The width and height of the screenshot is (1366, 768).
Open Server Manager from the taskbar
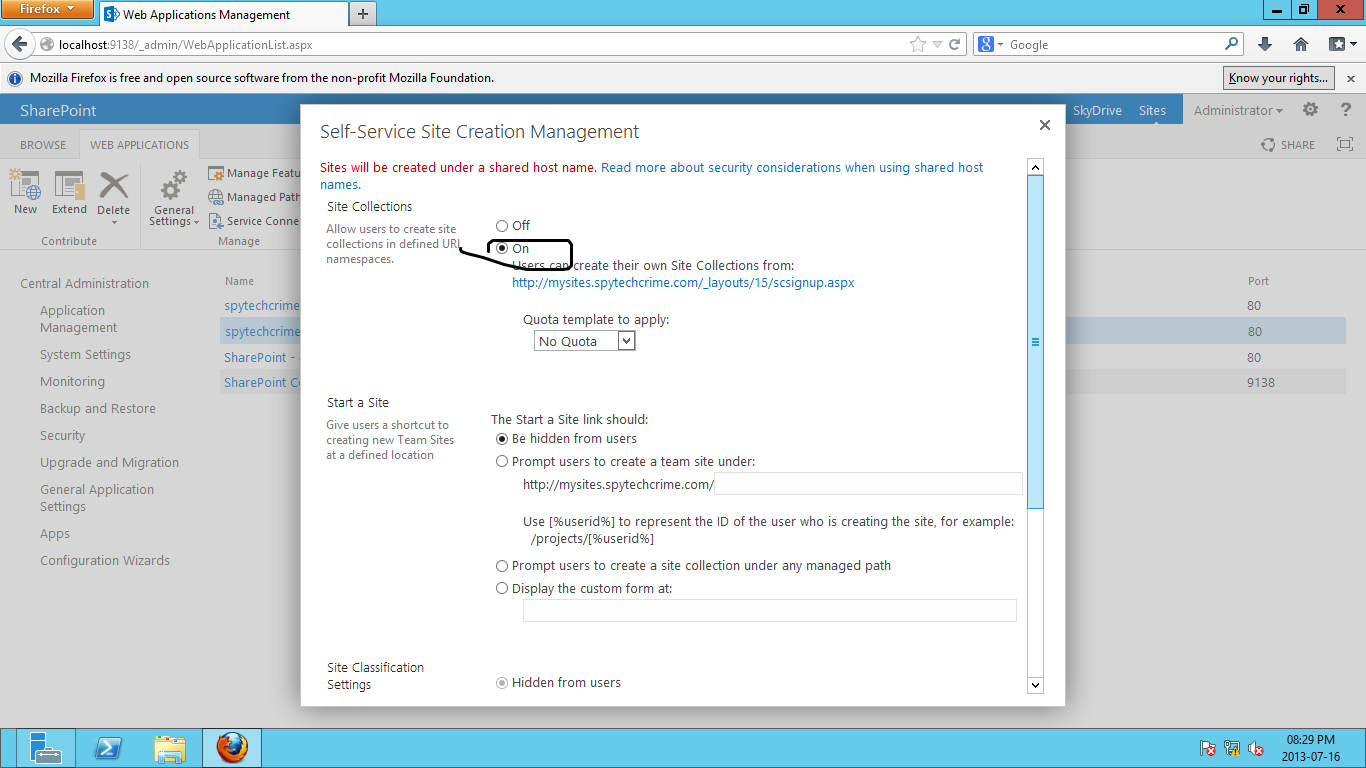(45, 747)
